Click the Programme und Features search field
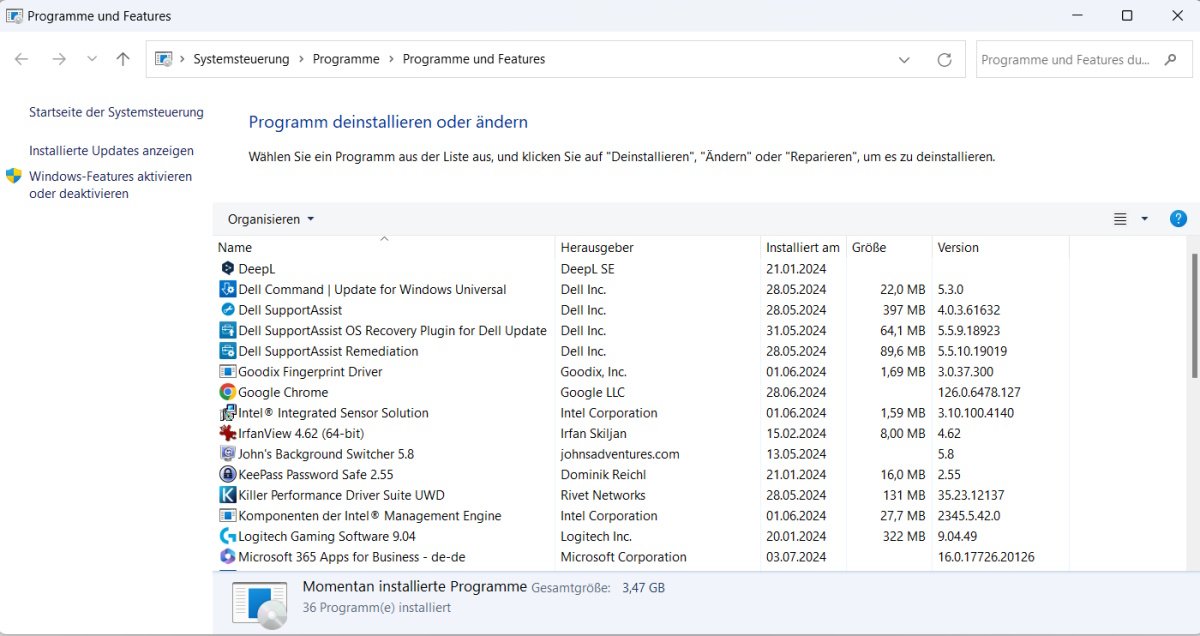Viewport: 1200px width, 636px height. coord(1066,60)
